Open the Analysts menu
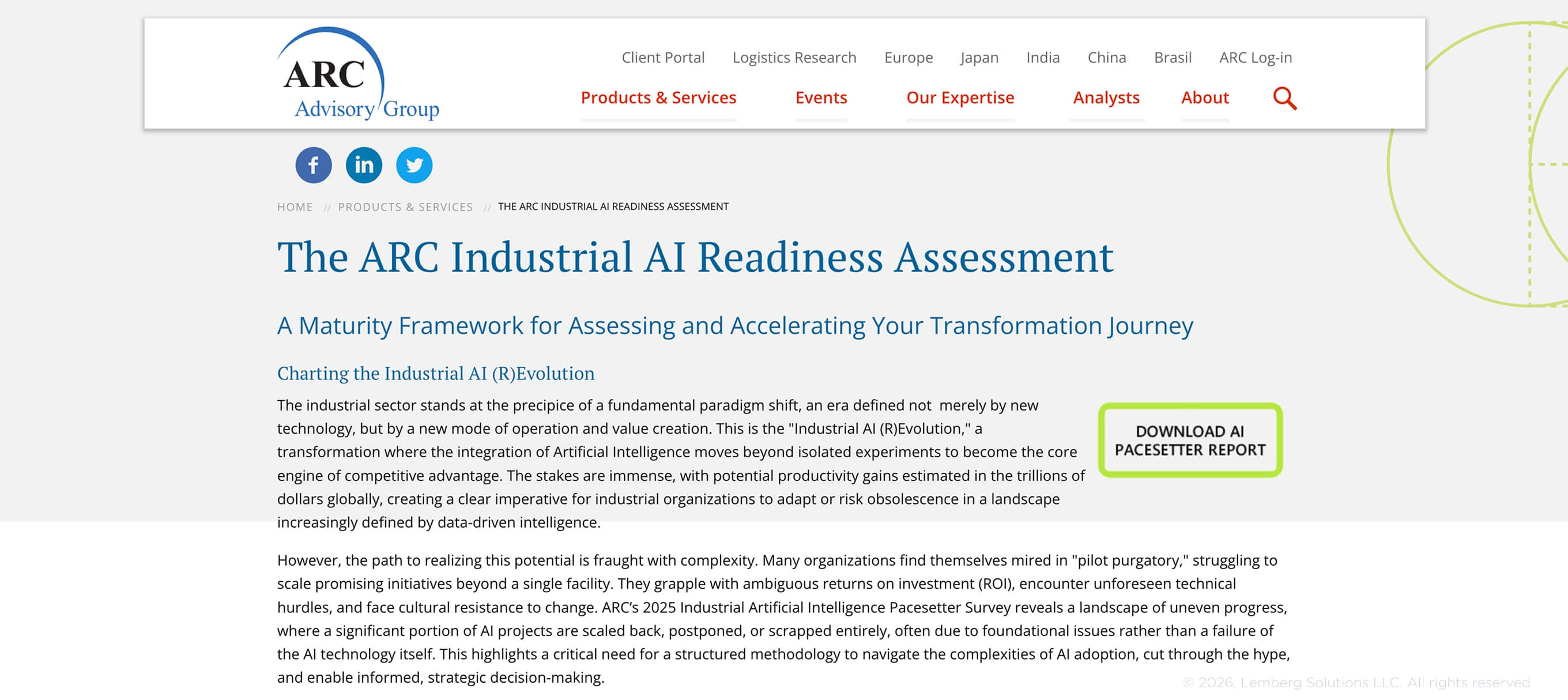 coord(1106,97)
